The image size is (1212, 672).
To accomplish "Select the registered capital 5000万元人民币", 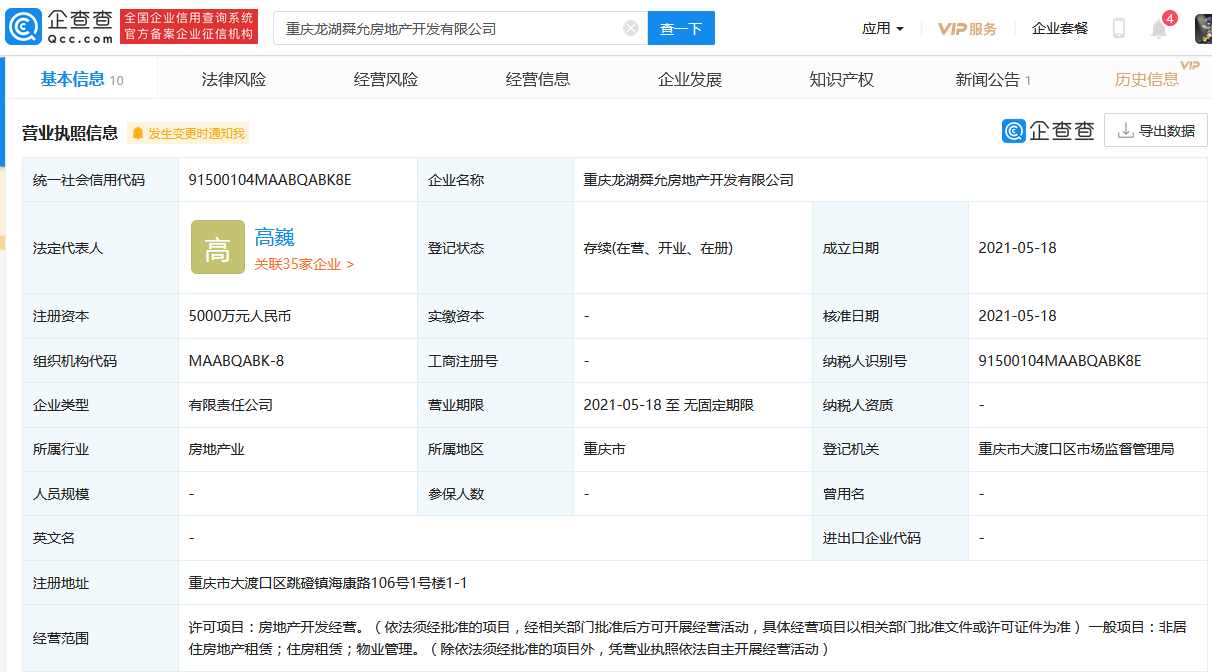I will [x=240, y=316].
